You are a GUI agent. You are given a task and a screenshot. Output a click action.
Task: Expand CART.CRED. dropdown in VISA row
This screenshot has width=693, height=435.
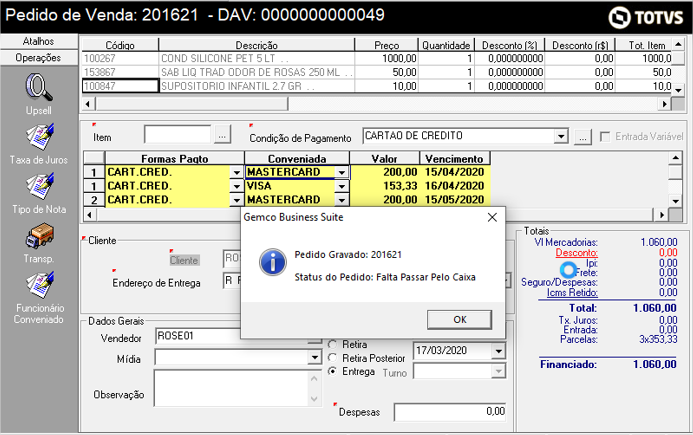[237, 187]
